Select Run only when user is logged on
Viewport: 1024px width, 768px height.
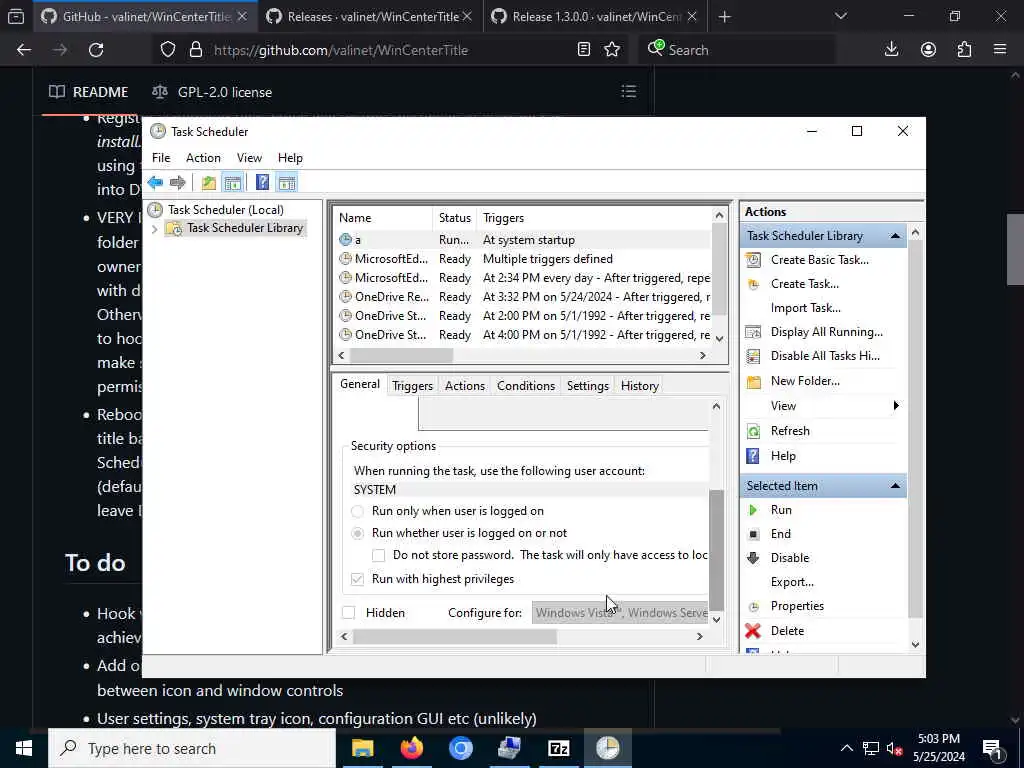click(357, 511)
